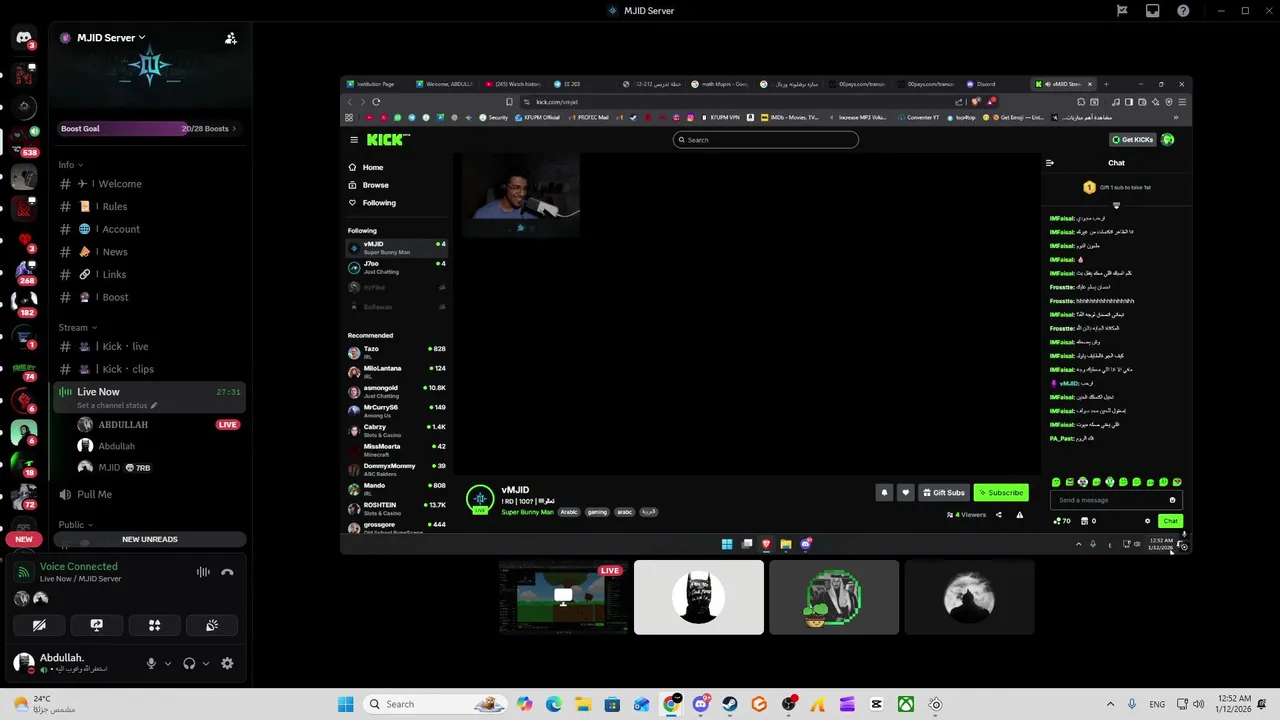Join the Pull Me voice channel

pyautogui.click(x=150, y=494)
